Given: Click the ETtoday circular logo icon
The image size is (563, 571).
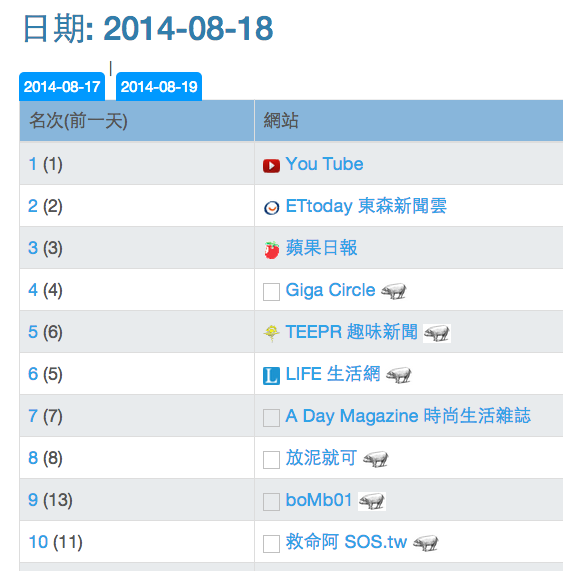Looking at the screenshot, I should click(x=271, y=208).
